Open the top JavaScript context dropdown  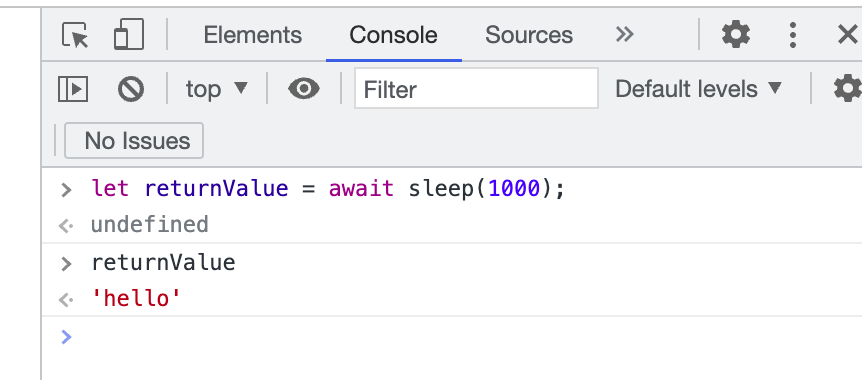pyautogui.click(x=217, y=89)
